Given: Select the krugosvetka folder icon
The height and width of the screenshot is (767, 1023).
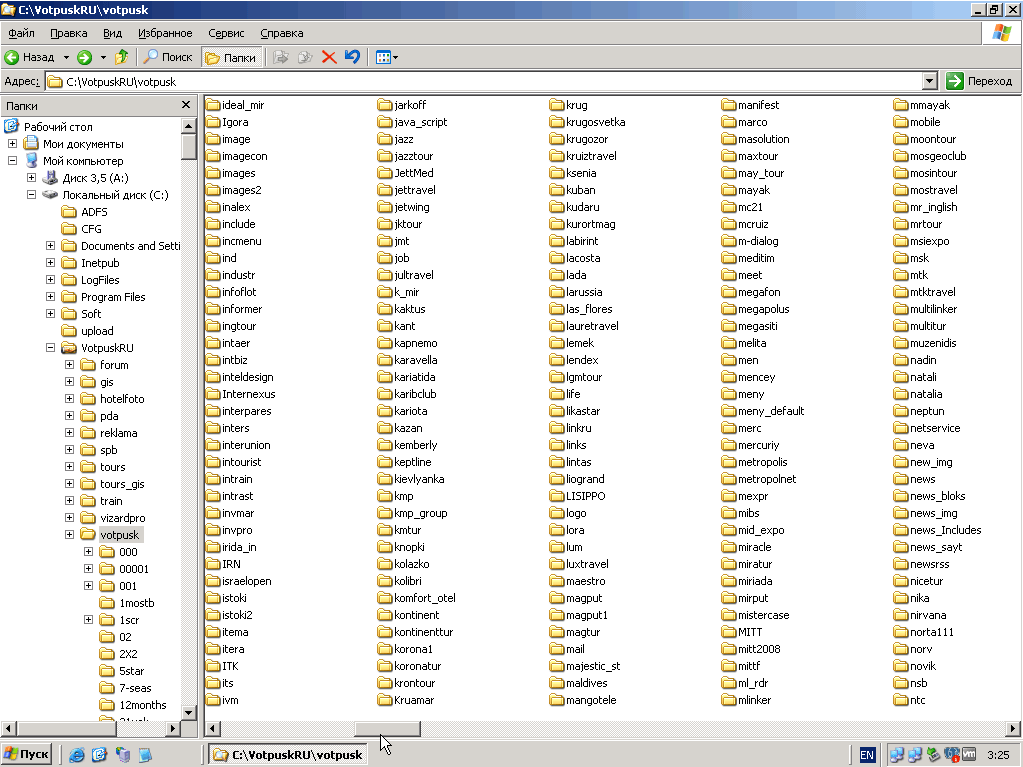Looking at the screenshot, I should pyautogui.click(x=557, y=122).
